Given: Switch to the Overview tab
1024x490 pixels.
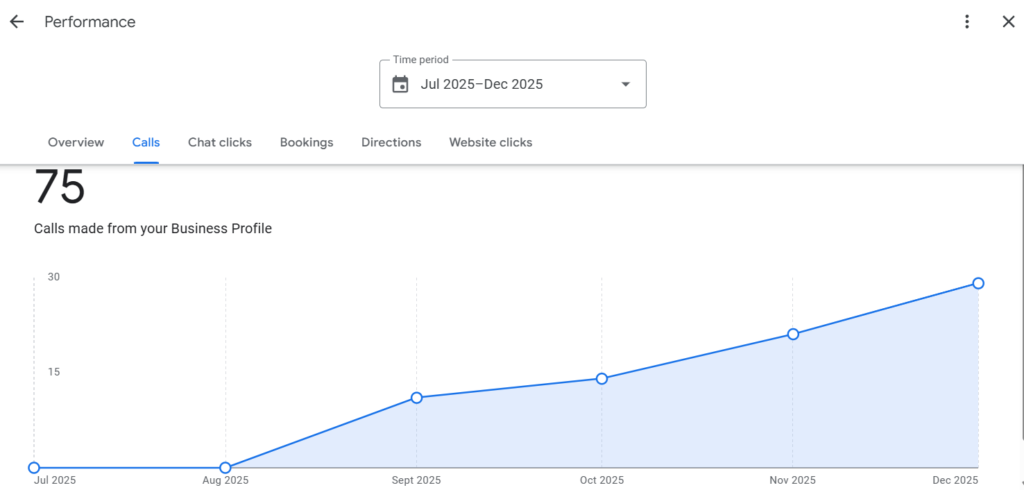Looking at the screenshot, I should pyautogui.click(x=76, y=142).
